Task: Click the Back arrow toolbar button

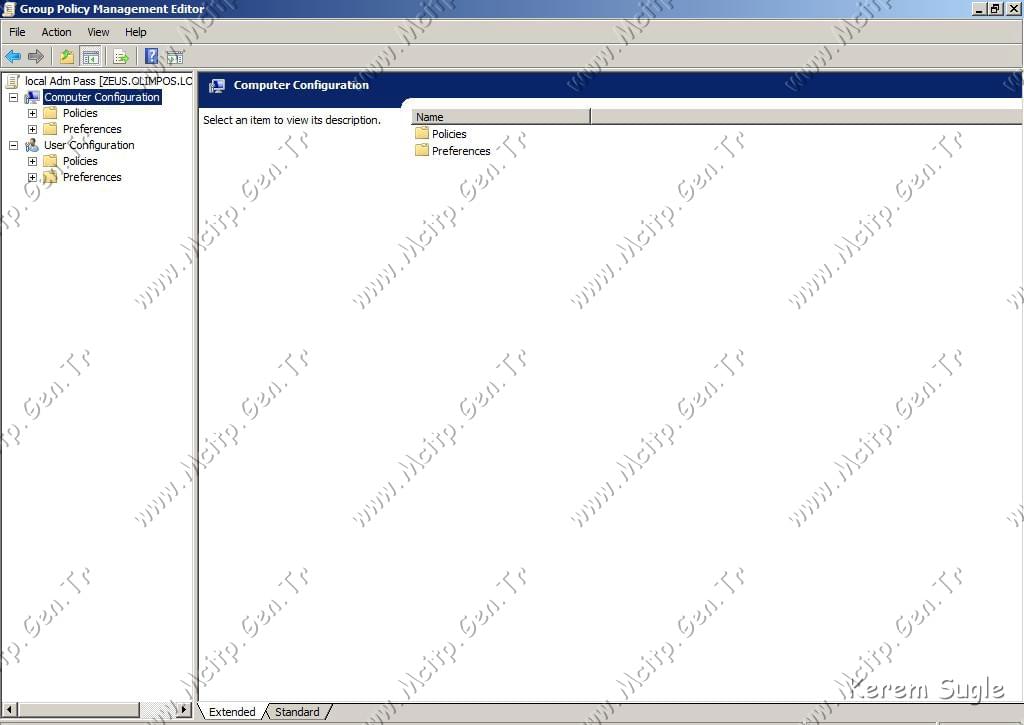Action: (x=12, y=57)
